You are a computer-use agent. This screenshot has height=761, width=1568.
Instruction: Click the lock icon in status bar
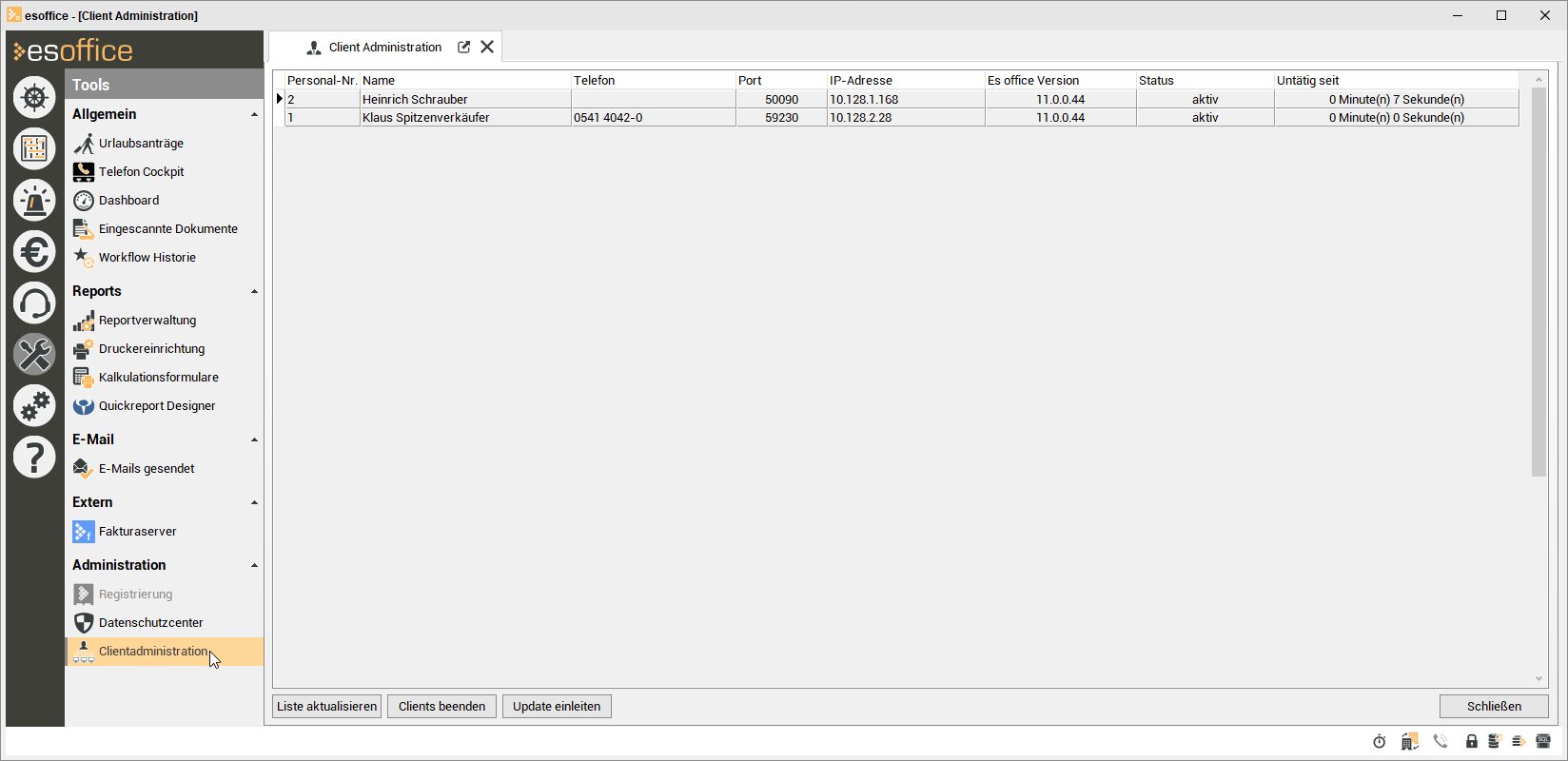click(1472, 742)
